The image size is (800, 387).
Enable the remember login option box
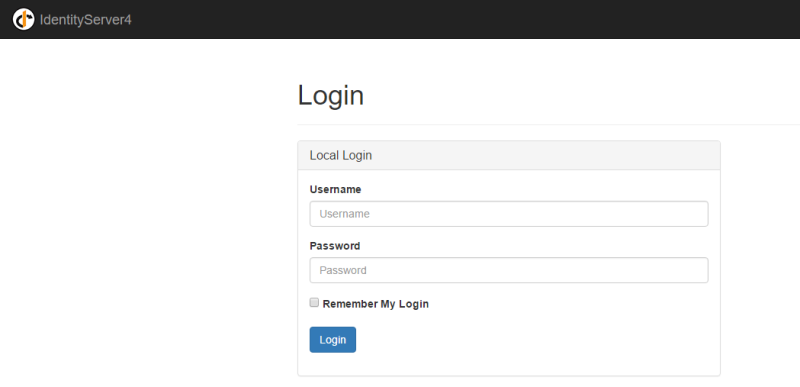314,302
